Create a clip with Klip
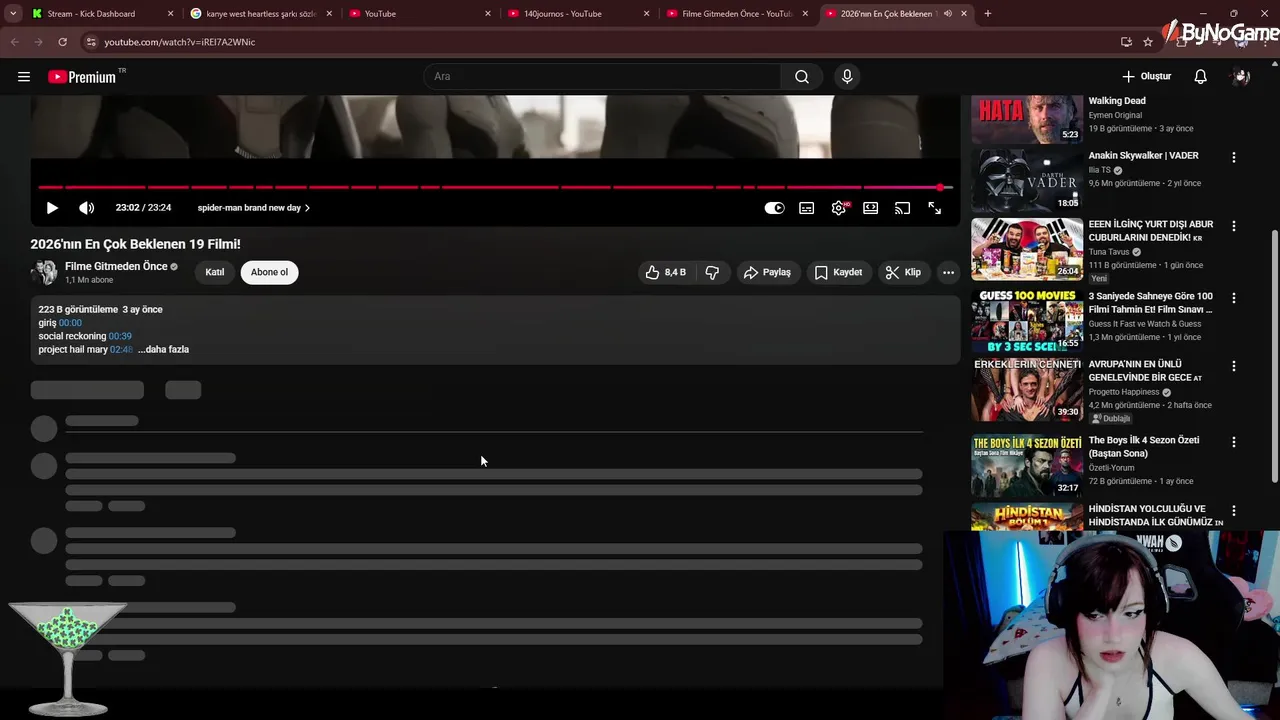 pyautogui.click(x=903, y=272)
